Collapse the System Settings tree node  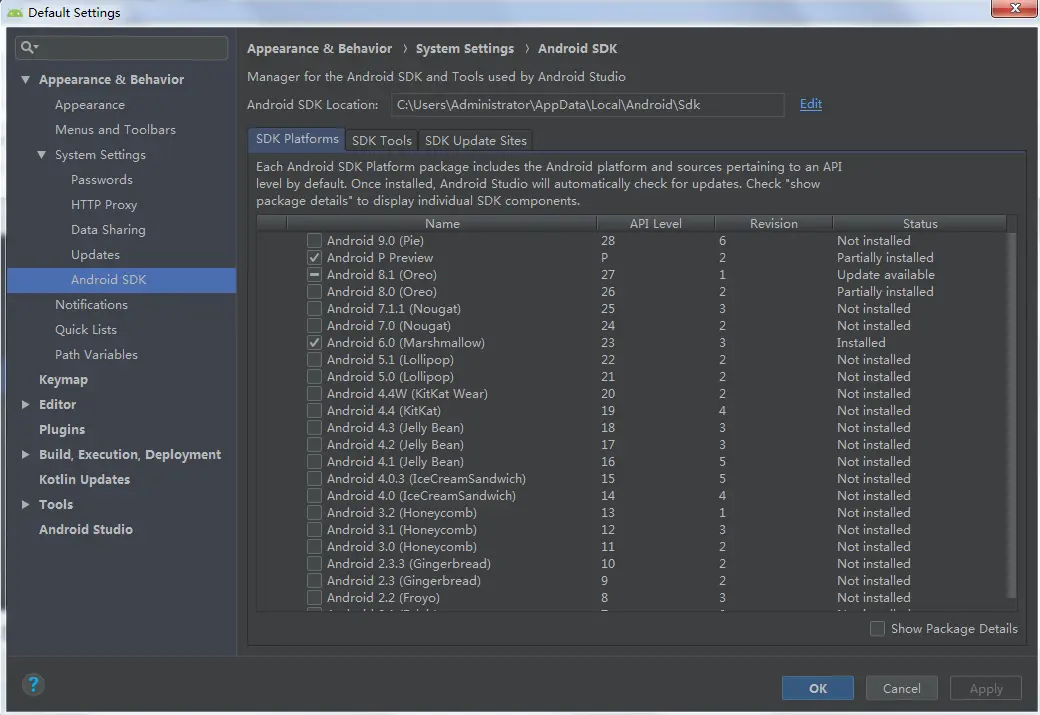(41, 155)
